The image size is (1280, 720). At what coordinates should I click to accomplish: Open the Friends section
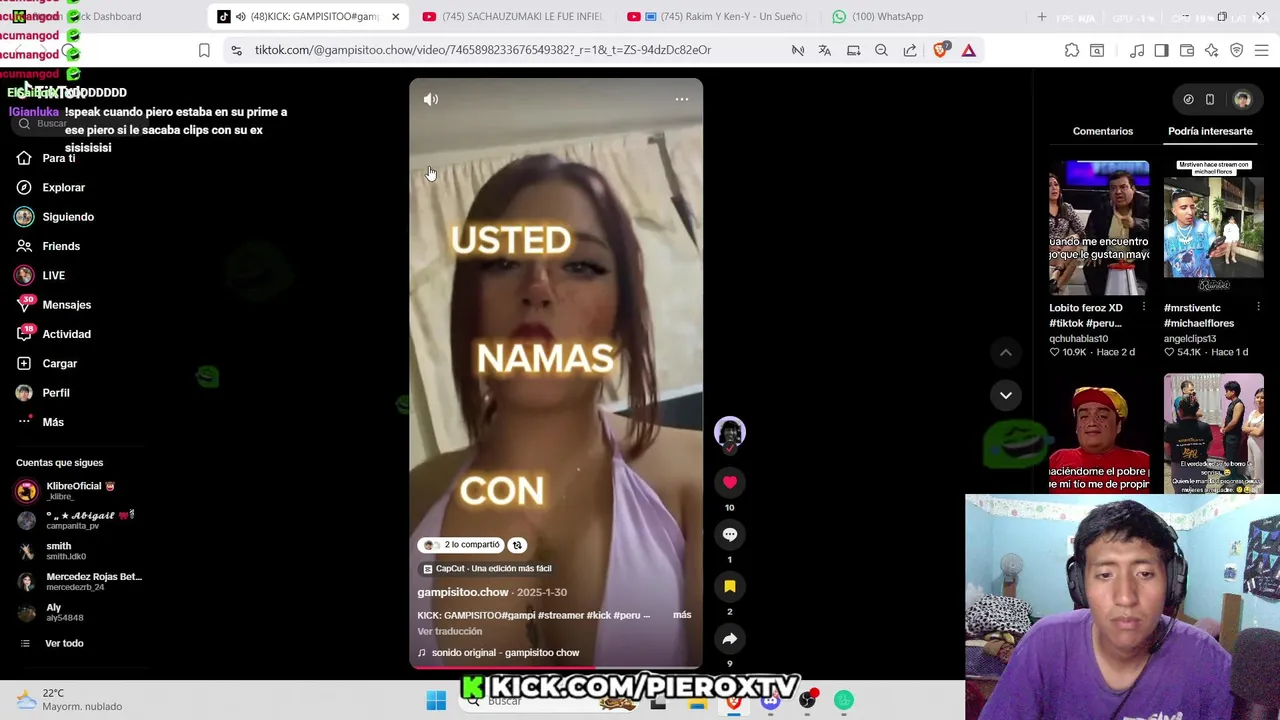[61, 246]
